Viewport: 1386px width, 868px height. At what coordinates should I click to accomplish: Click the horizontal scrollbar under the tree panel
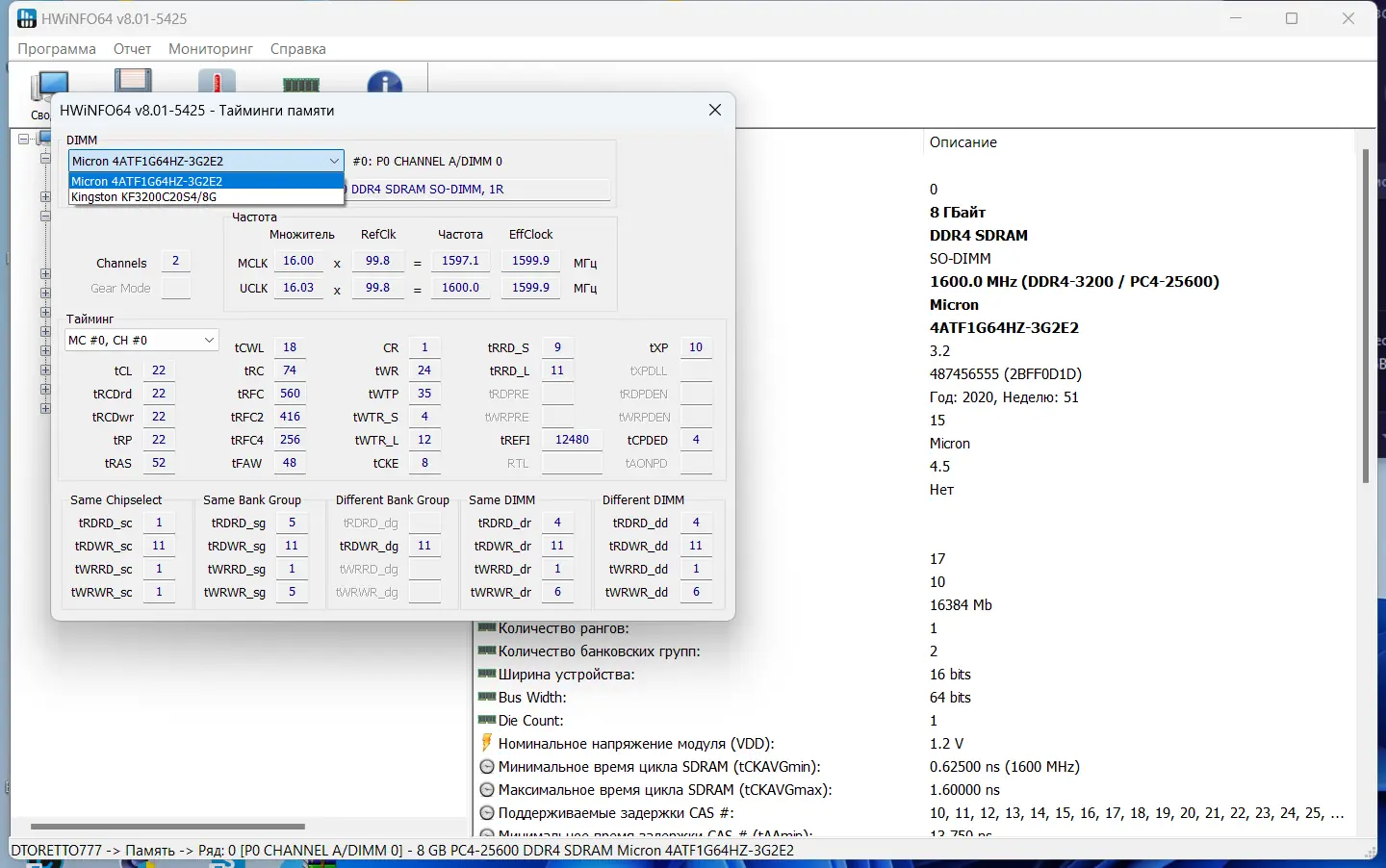[167, 826]
